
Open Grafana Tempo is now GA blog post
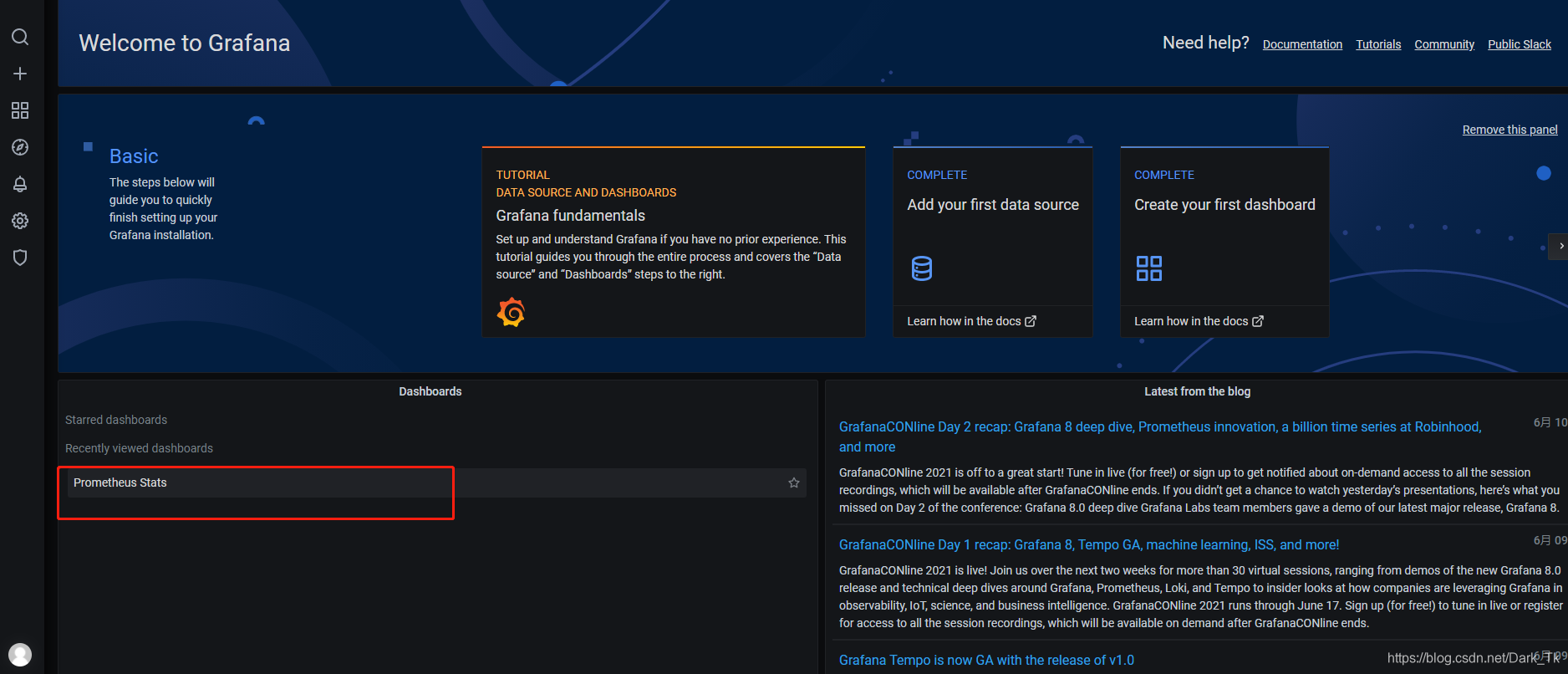pos(986,660)
